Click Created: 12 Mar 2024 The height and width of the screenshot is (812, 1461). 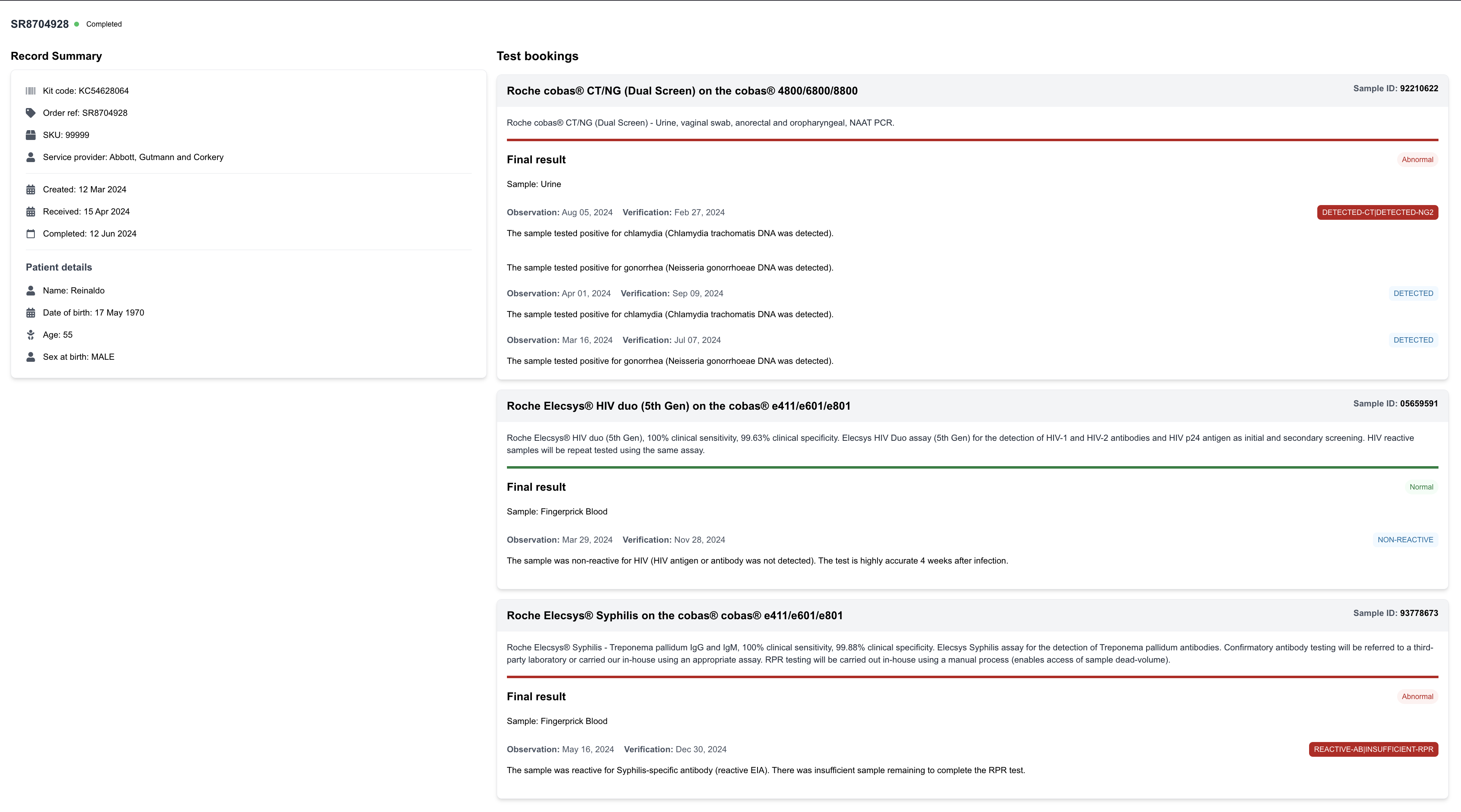pyautogui.click(x=84, y=189)
